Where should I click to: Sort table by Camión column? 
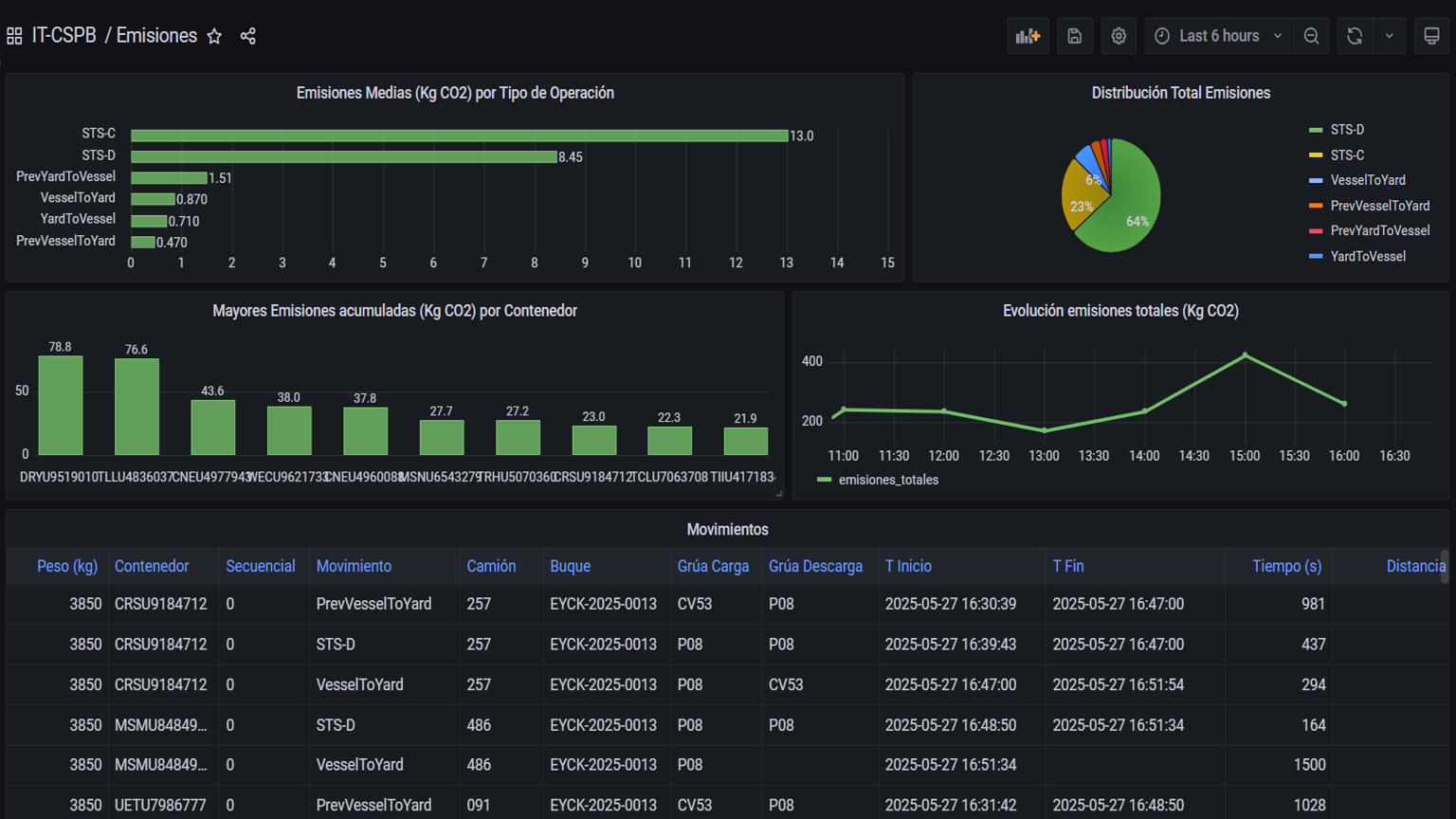[x=491, y=566]
